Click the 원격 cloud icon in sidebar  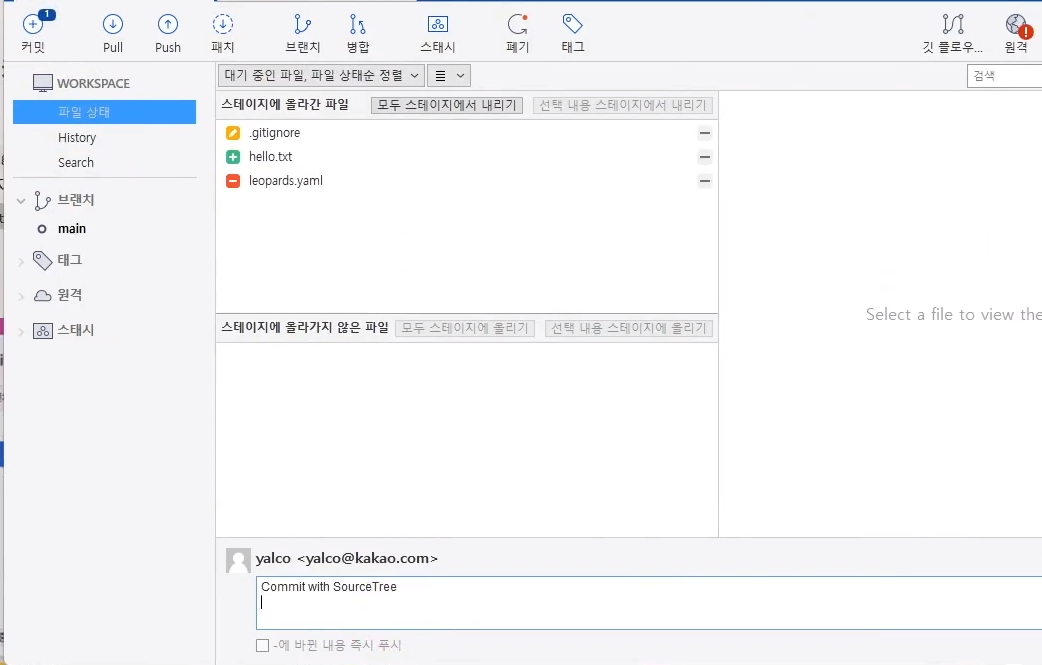pos(43,296)
